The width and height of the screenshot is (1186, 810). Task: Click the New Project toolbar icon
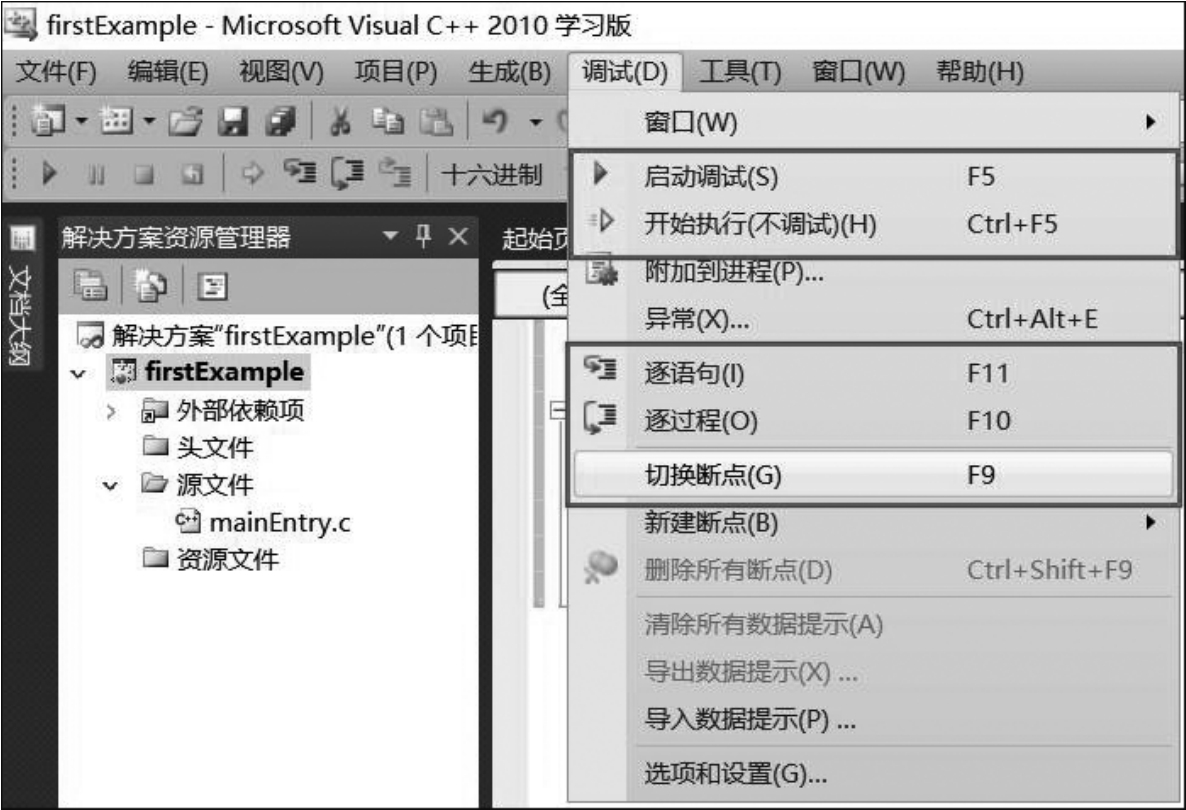click(48, 121)
